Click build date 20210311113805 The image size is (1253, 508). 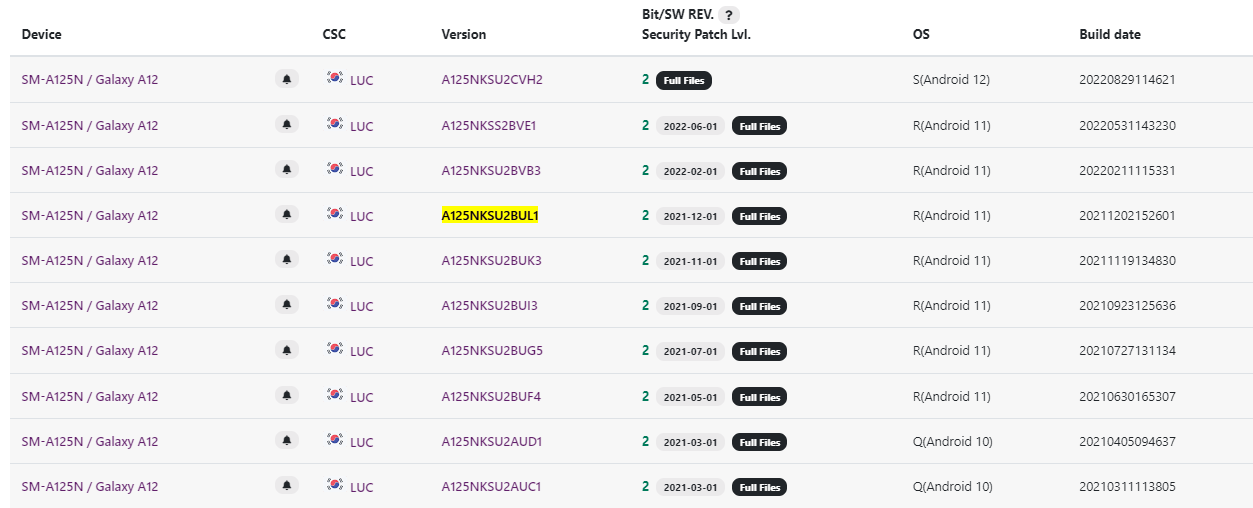click(x=1127, y=486)
